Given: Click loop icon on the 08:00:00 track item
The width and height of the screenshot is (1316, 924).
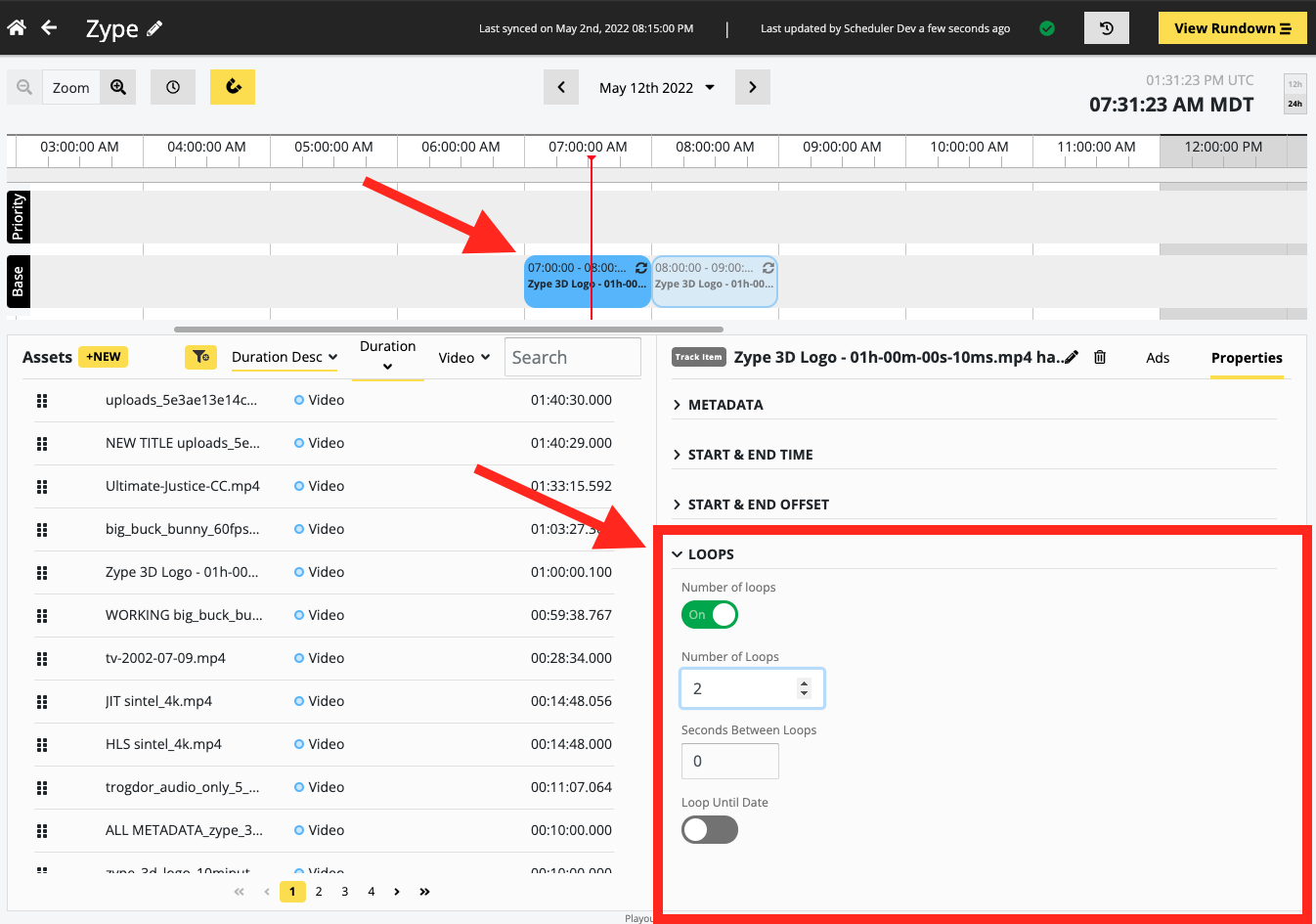Looking at the screenshot, I should [x=768, y=268].
